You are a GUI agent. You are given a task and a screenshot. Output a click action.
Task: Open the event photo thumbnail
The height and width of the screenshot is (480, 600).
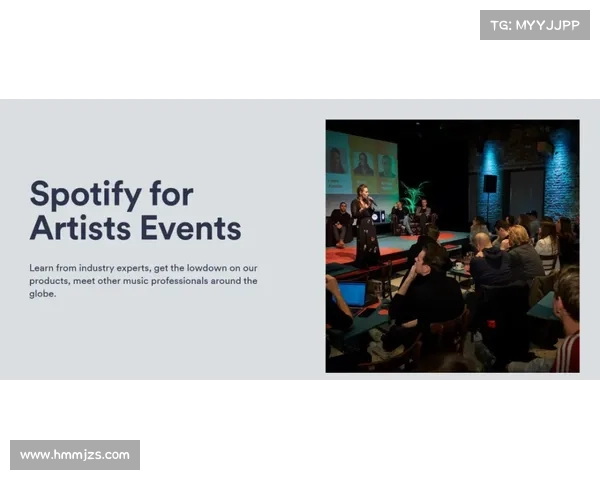pos(452,246)
